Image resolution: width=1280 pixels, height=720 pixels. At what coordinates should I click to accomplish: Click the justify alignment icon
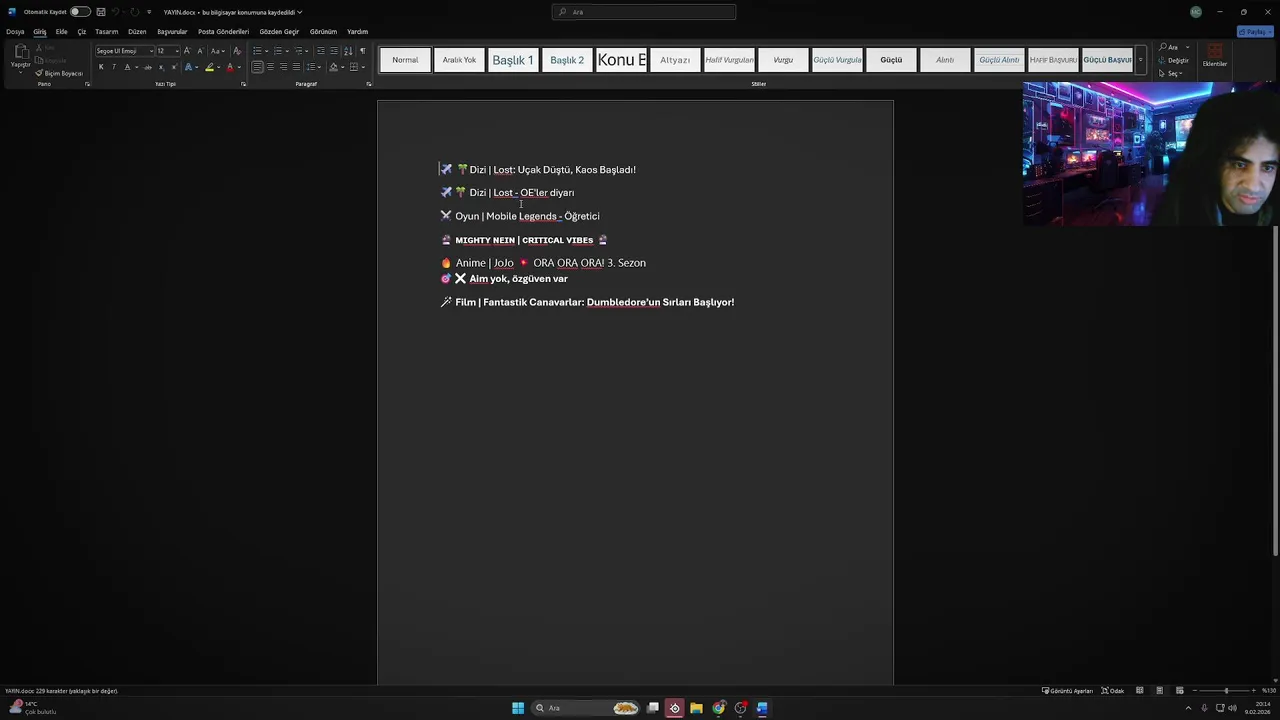pos(296,67)
